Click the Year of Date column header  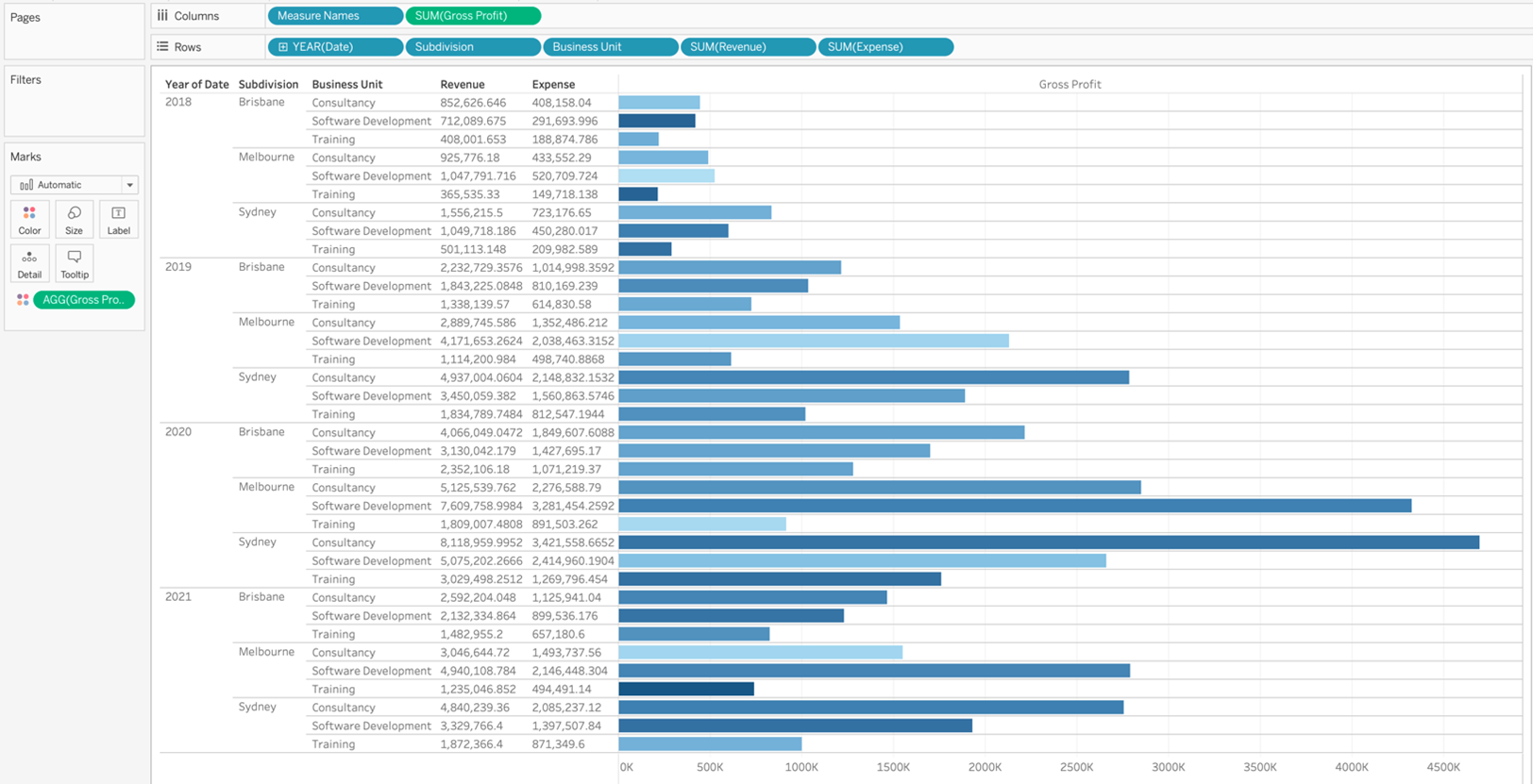196,84
